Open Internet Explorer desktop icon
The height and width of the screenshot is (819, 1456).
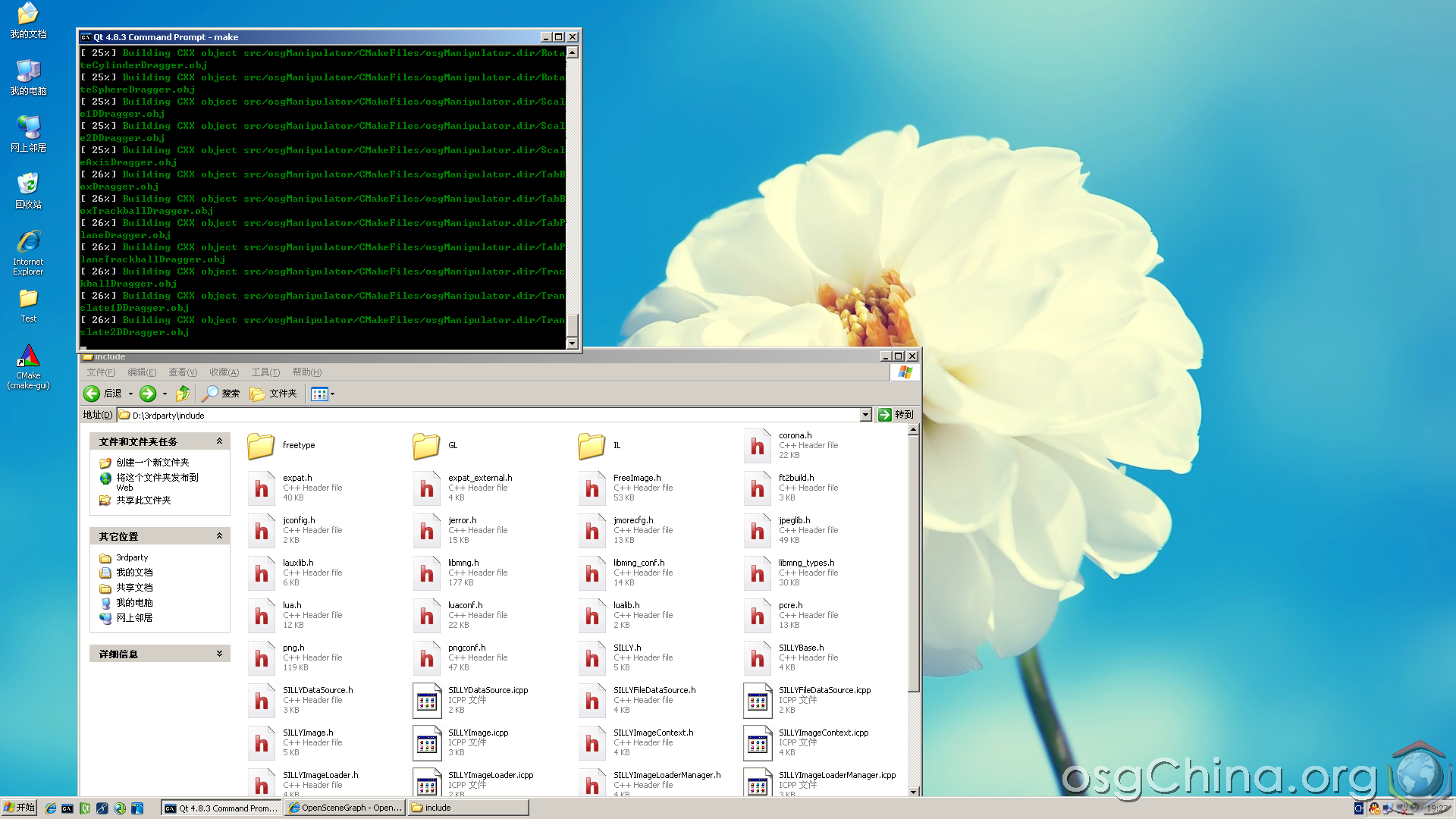click(x=28, y=253)
